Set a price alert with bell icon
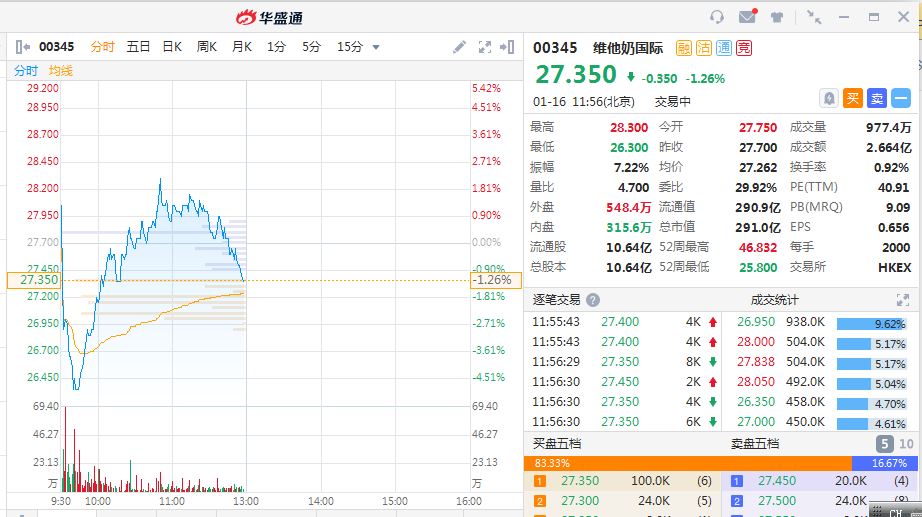 click(x=829, y=98)
